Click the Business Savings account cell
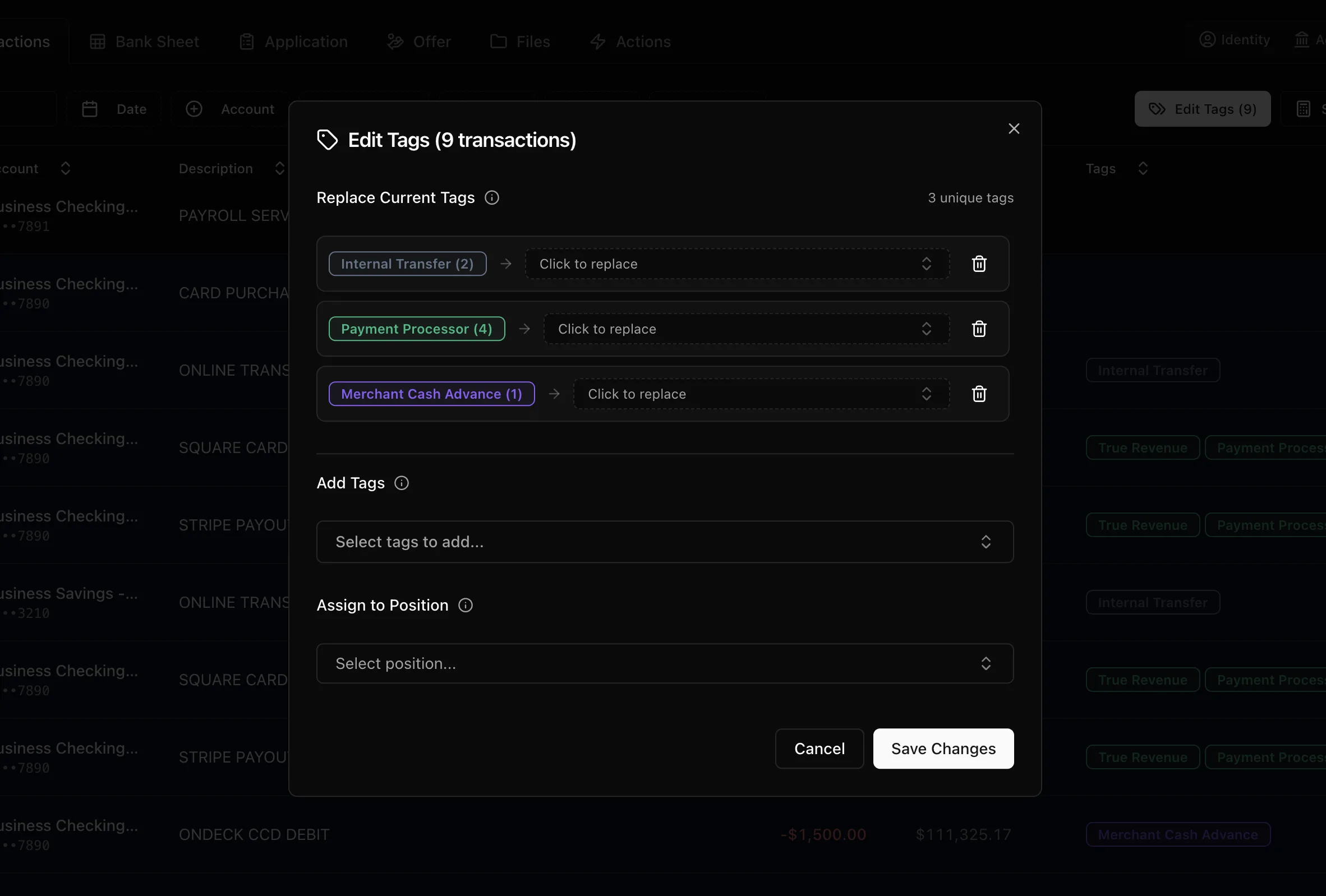This screenshot has height=896, width=1326. tap(69, 602)
